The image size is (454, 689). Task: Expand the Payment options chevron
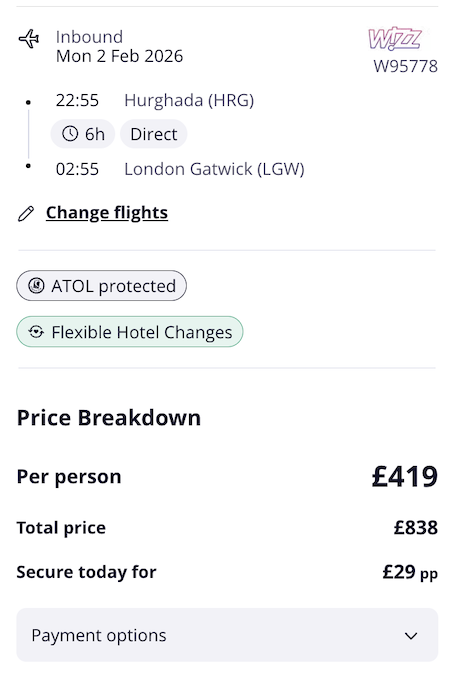(411, 635)
